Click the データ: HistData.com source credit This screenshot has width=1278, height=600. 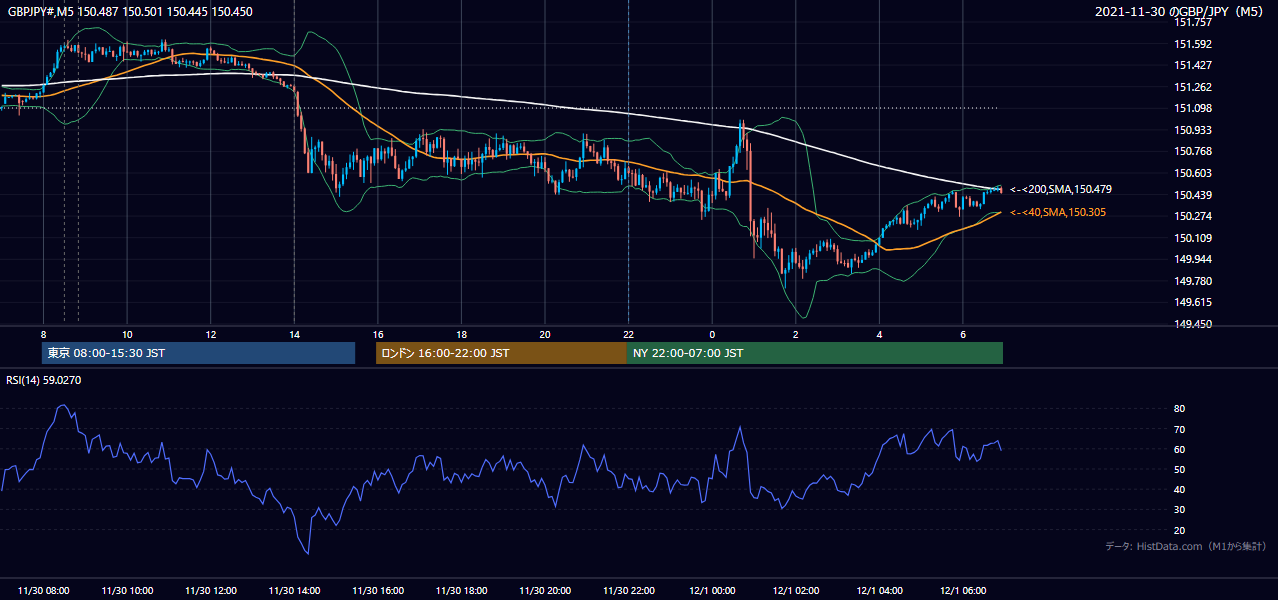1185,546
